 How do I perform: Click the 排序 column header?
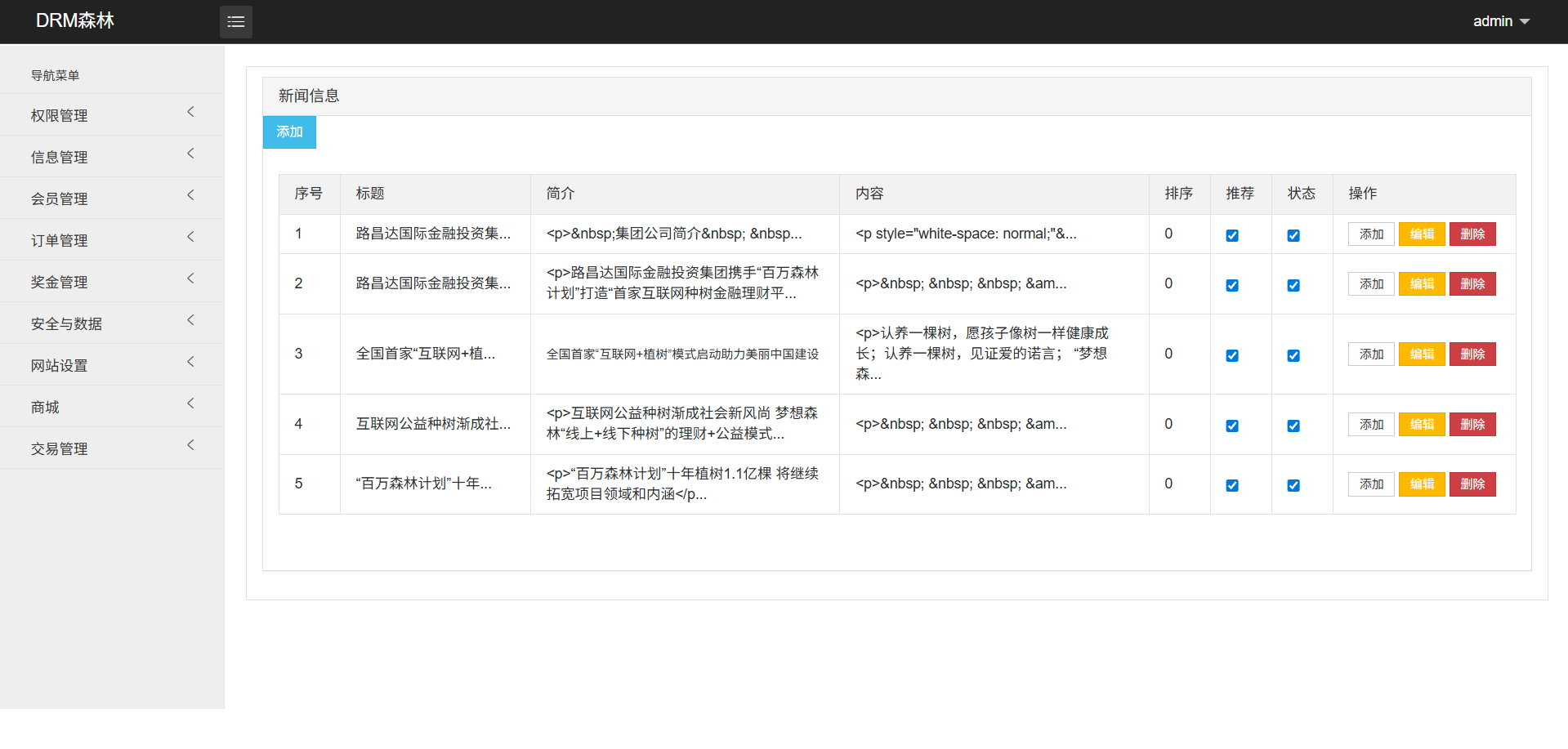point(1179,194)
